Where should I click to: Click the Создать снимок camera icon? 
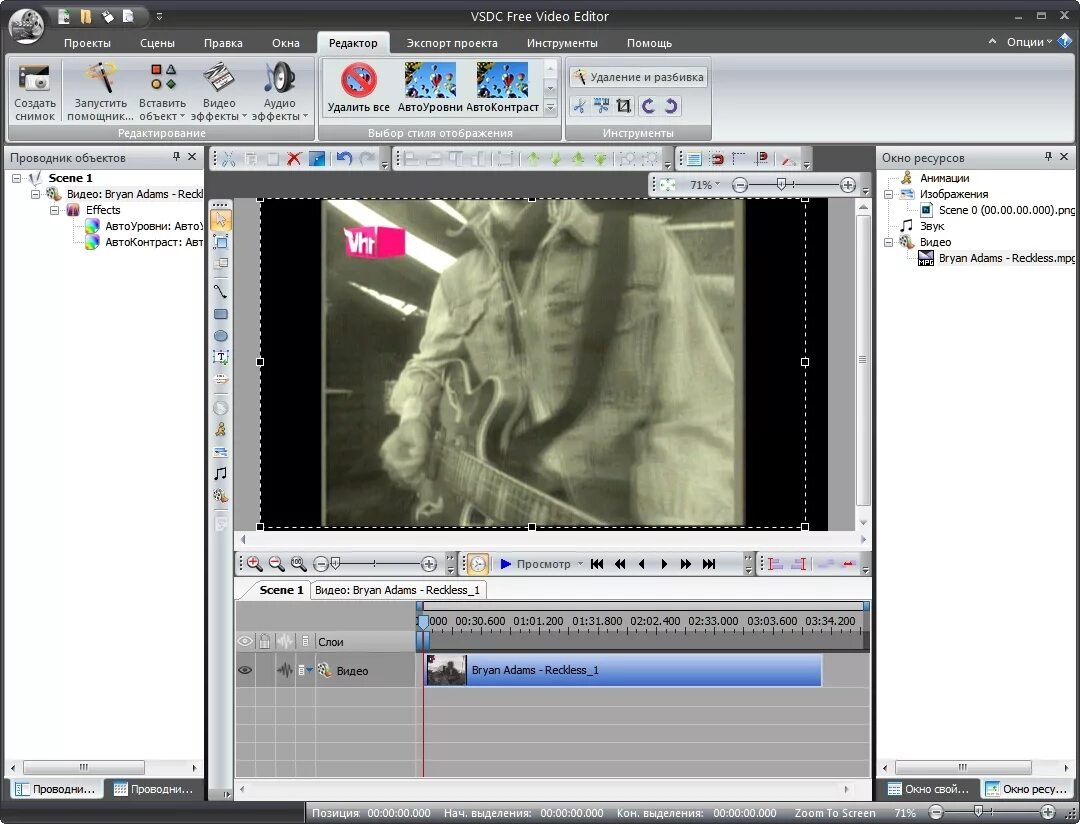(34, 78)
